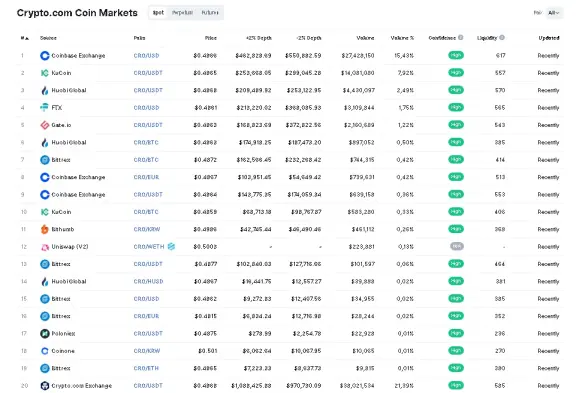Screen dimensions: 579x393
Task: Click High confidence badge in Coinone row
Action: coord(456,351)
